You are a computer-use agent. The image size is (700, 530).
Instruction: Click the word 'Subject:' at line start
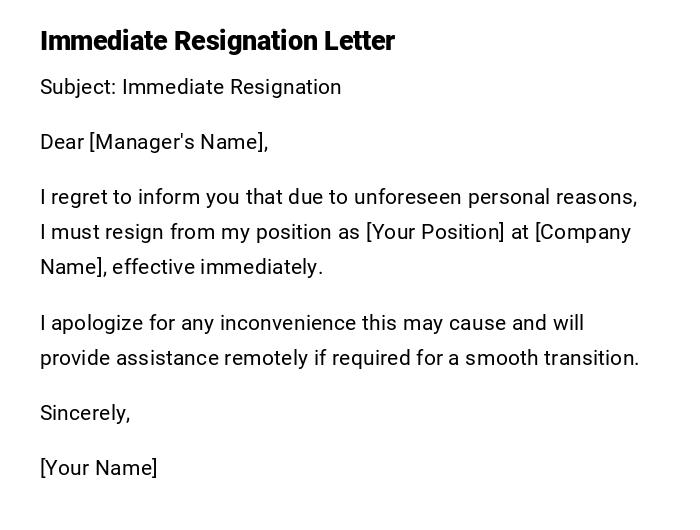click(x=78, y=87)
